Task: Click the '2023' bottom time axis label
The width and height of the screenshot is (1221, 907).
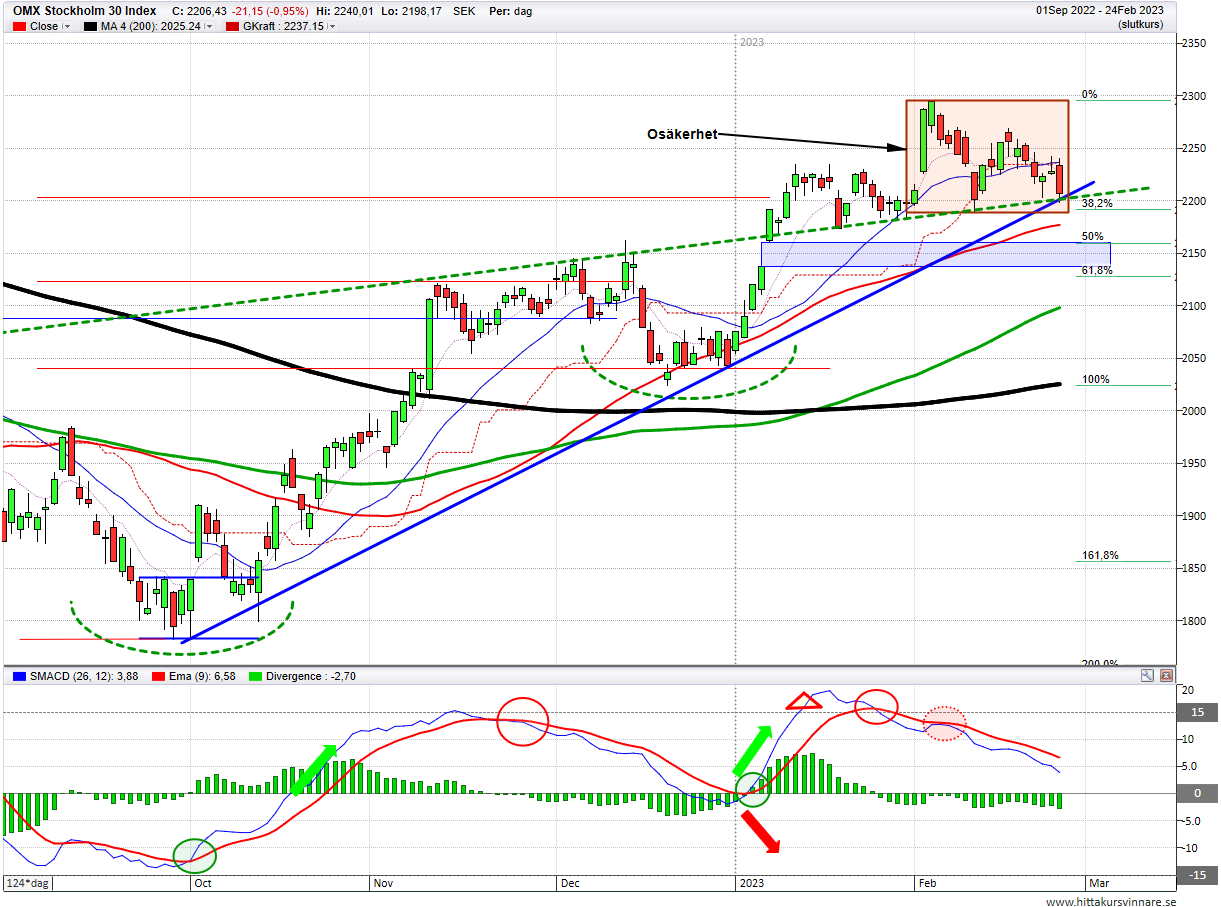Action: [751, 884]
